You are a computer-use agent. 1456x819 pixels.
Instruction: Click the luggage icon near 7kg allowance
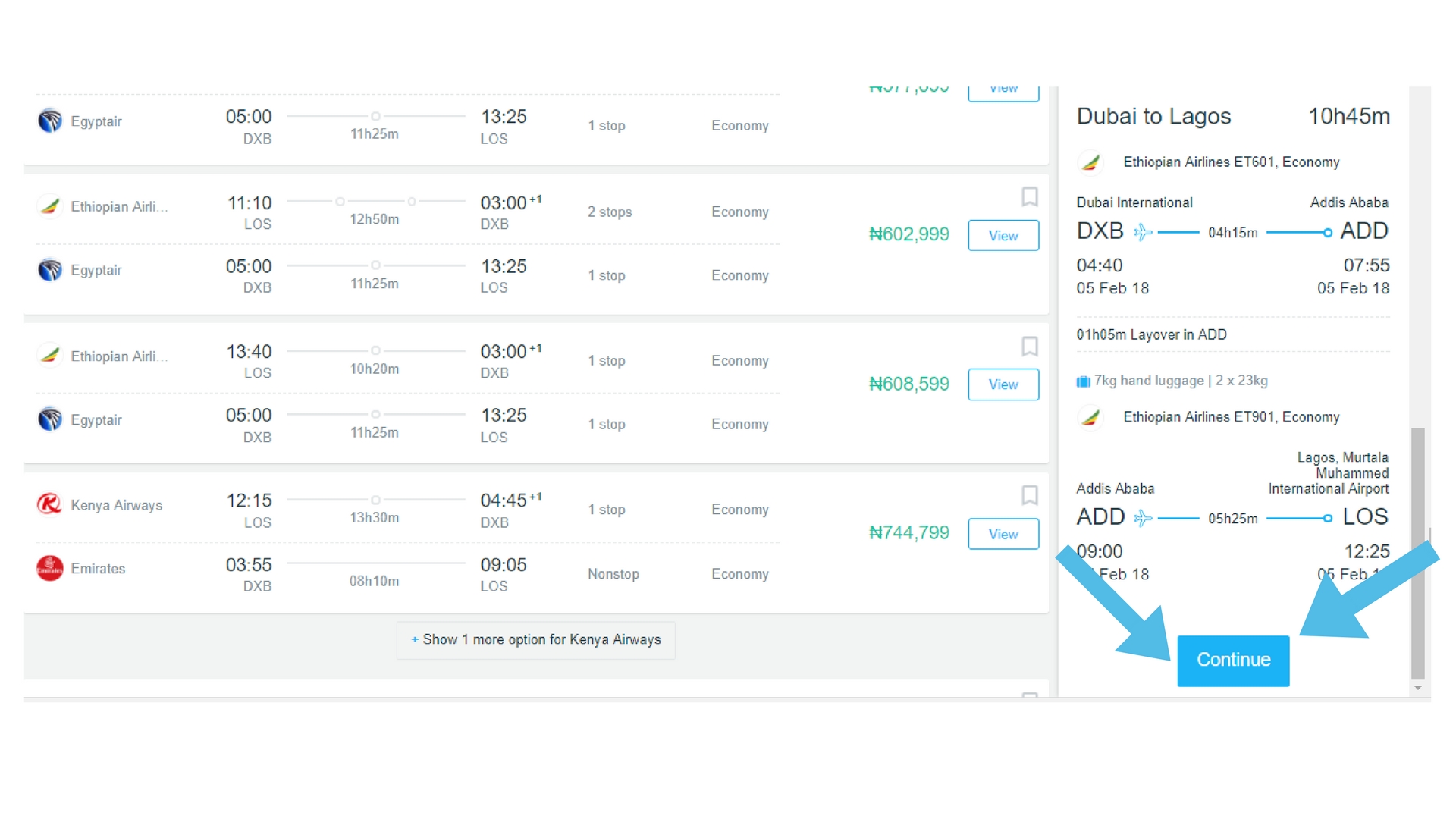point(1083,381)
